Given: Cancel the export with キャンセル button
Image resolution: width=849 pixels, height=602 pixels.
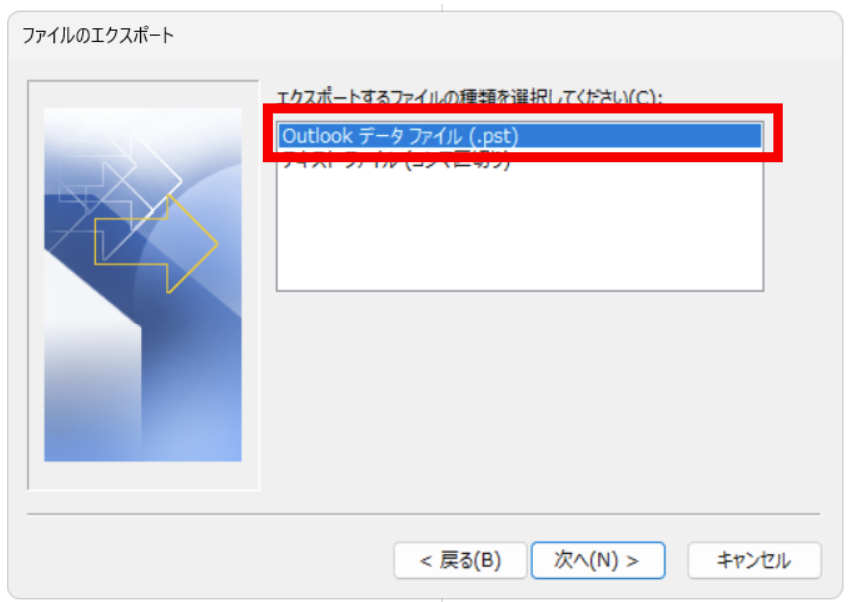Looking at the screenshot, I should pyautogui.click(x=754, y=560).
